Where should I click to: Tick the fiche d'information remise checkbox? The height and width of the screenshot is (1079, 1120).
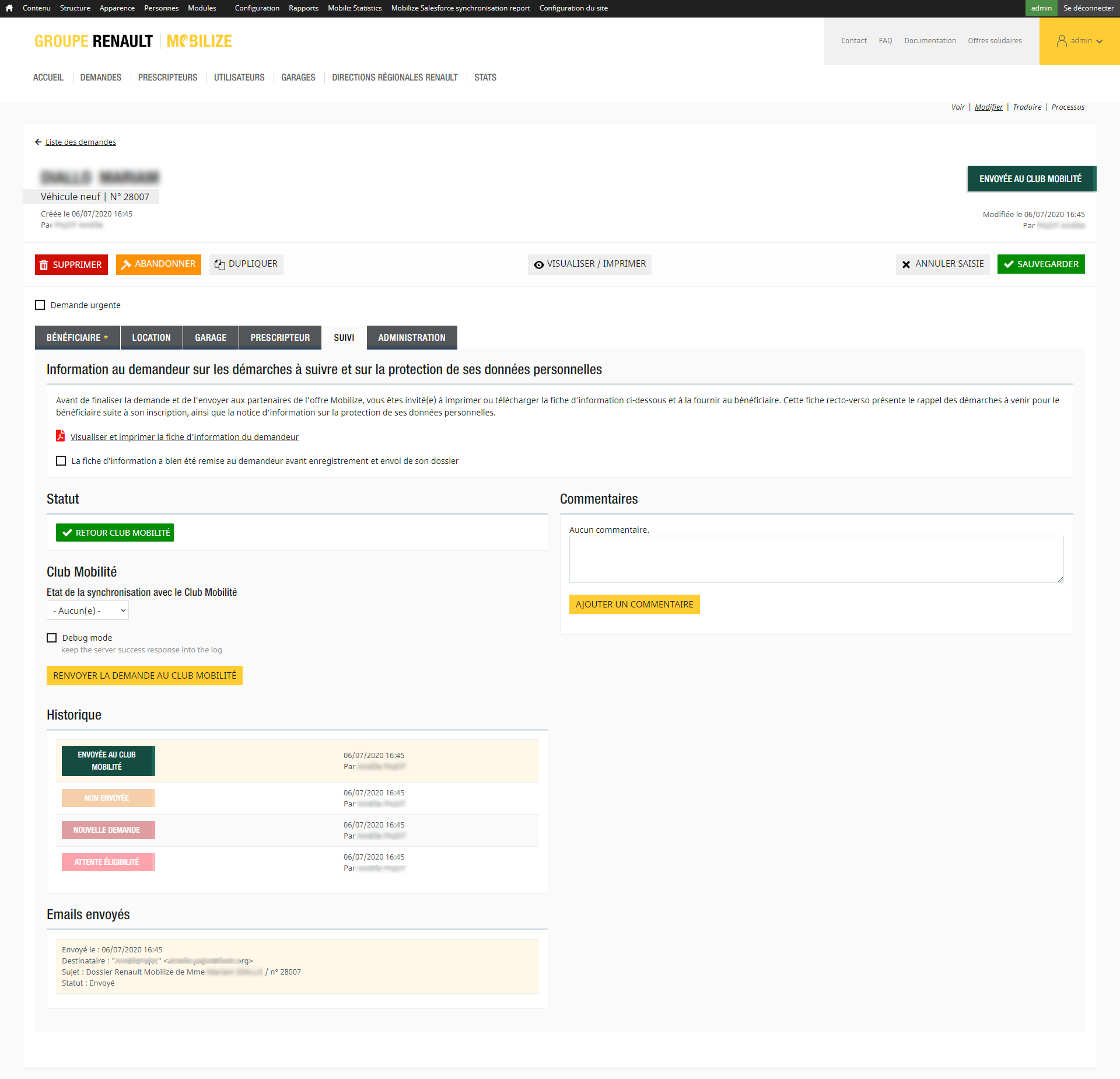61,461
